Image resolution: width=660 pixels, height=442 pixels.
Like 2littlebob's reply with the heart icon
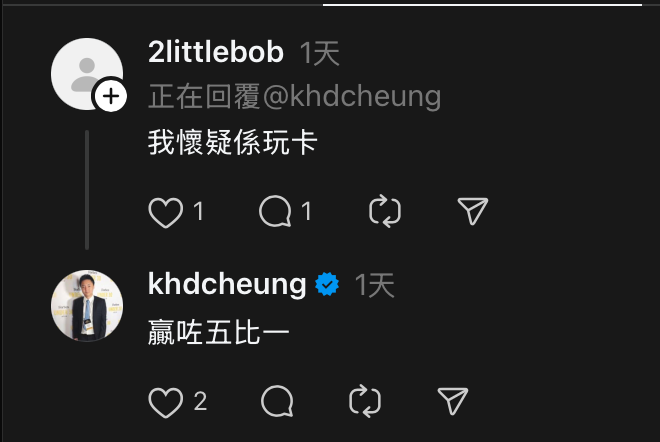(x=166, y=213)
